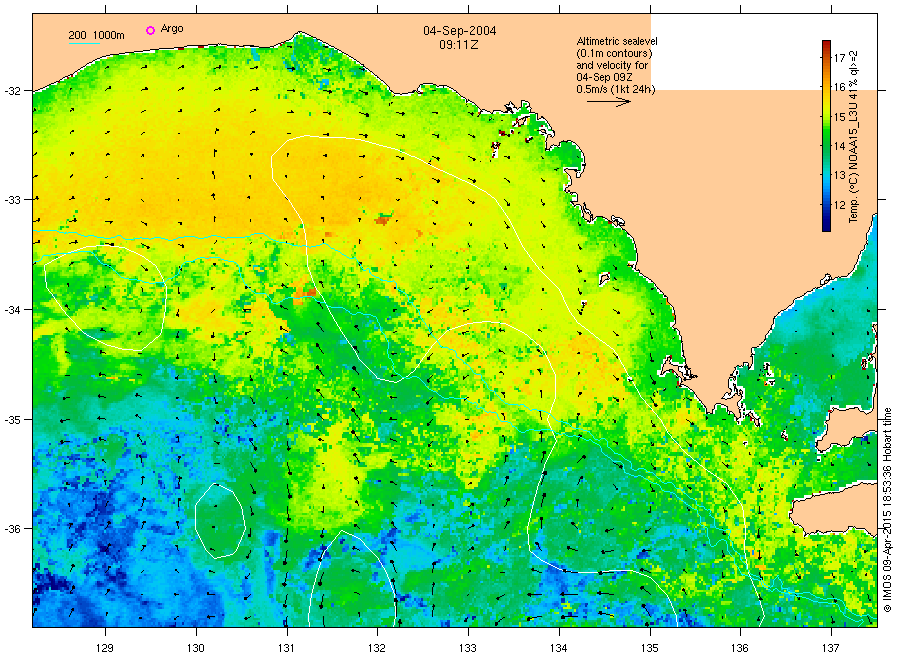Click the '14' value on the temperature scale
The image size is (900, 660).
(x=839, y=146)
